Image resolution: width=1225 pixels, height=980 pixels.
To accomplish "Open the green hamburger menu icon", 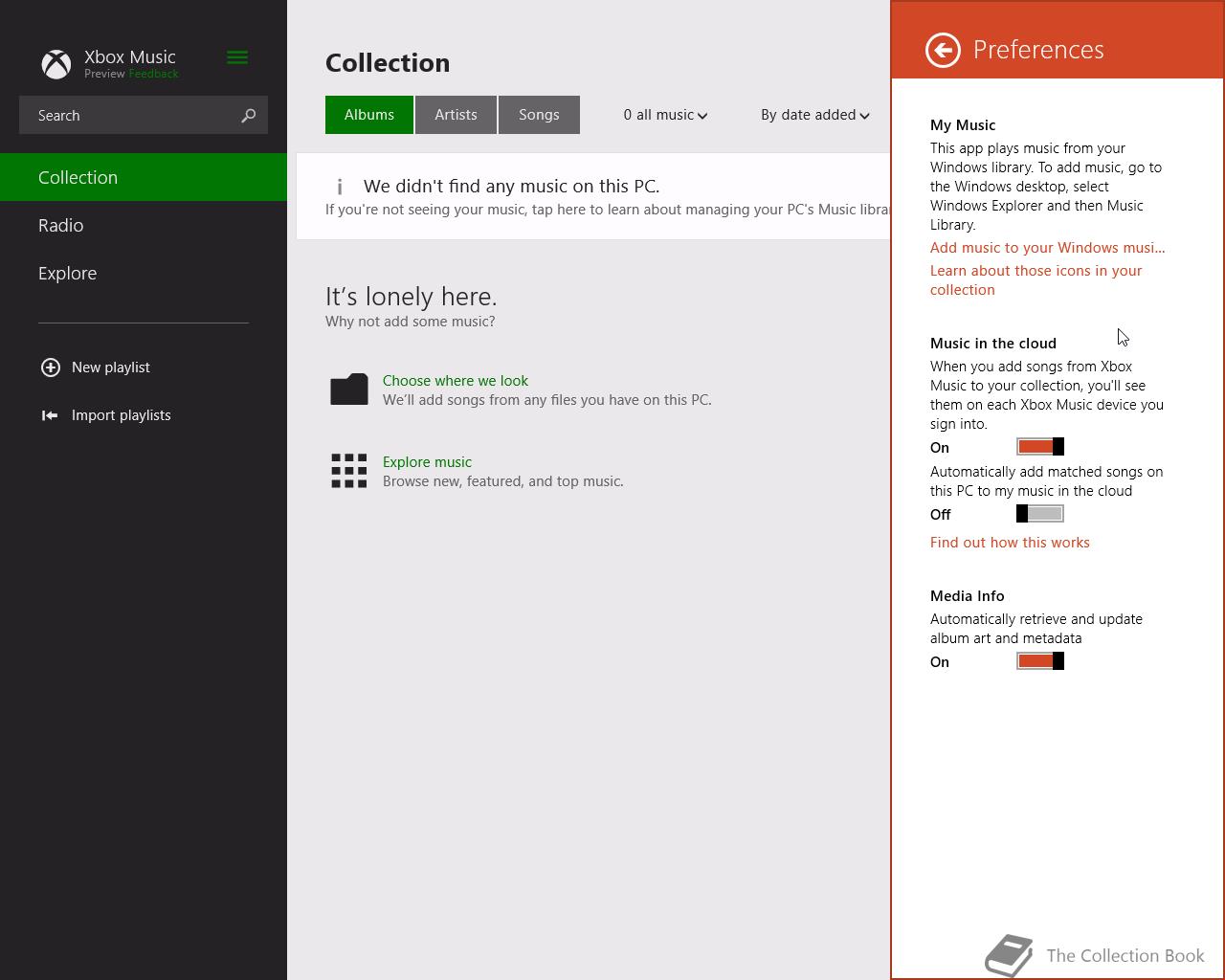I will point(237,57).
